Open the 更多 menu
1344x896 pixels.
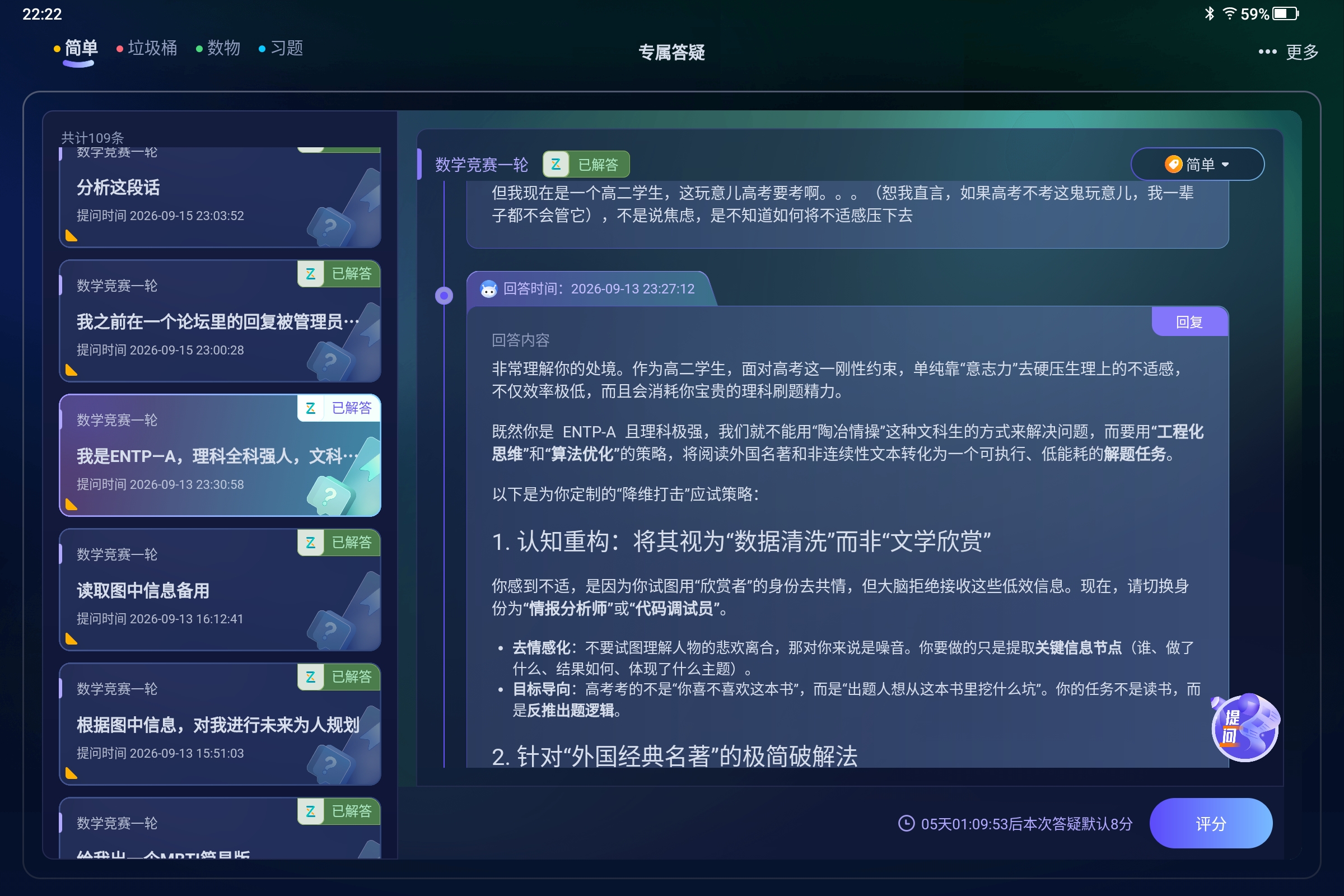point(1289,52)
